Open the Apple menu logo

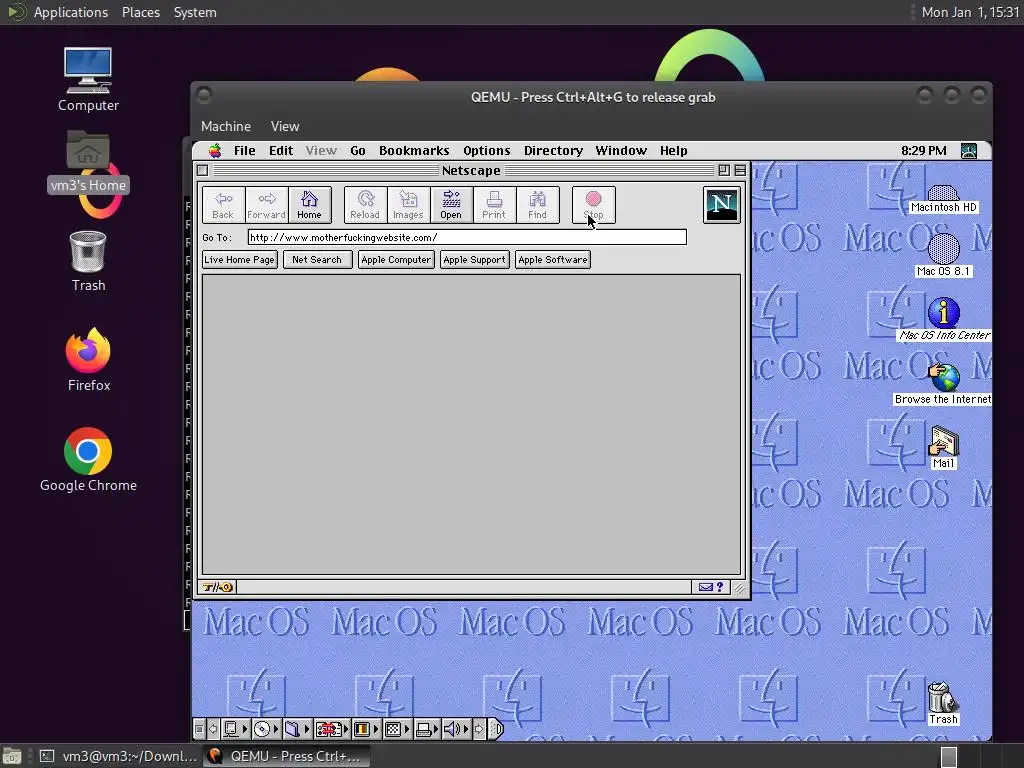(x=215, y=151)
